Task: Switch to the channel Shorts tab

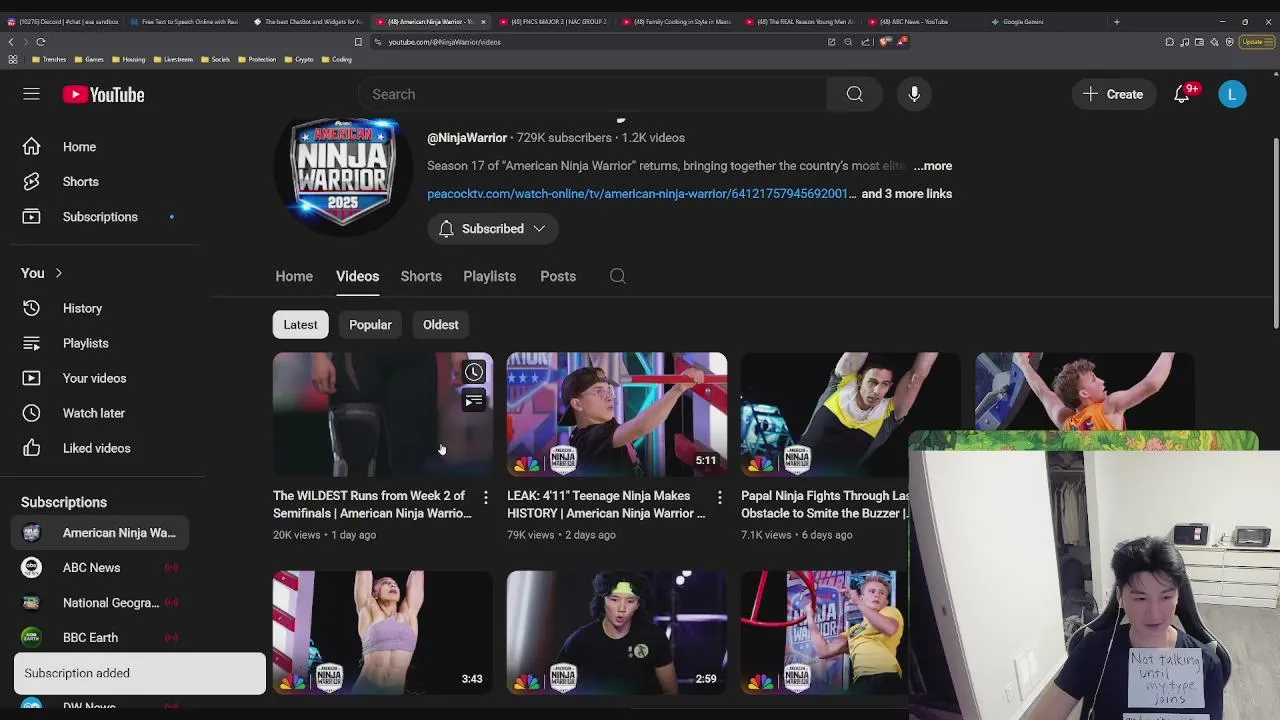Action: pyautogui.click(x=421, y=276)
